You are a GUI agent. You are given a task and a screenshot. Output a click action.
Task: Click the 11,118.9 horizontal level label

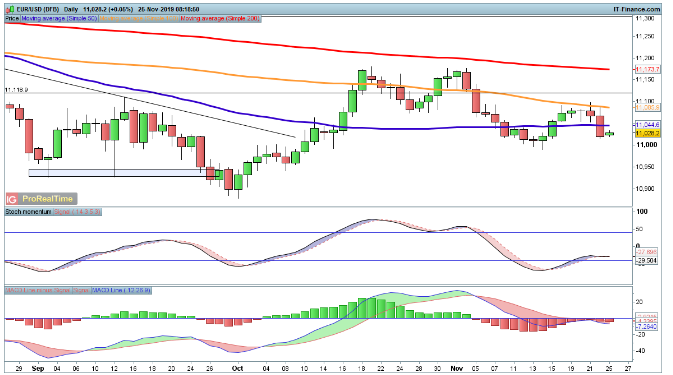tap(17, 90)
